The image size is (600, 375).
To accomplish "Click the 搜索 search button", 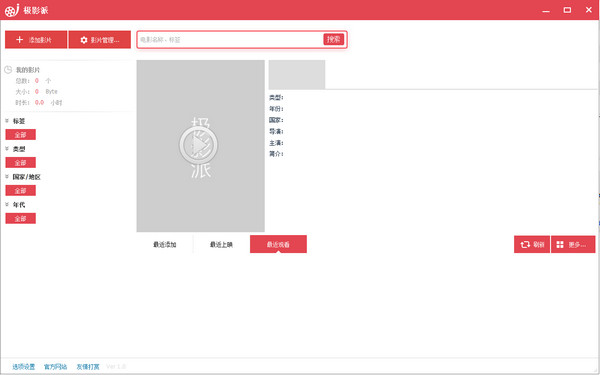I will [x=334, y=39].
